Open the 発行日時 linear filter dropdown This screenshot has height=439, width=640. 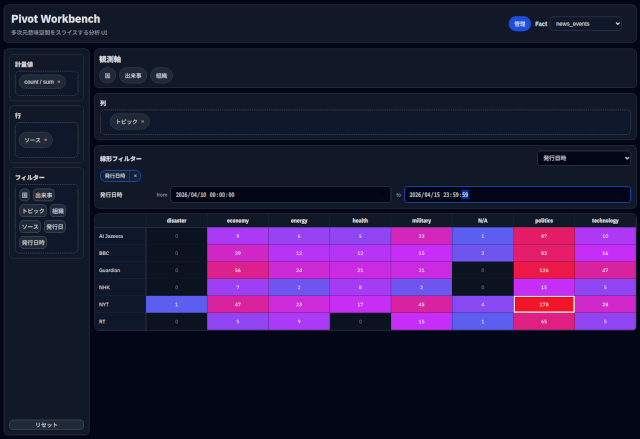584,158
